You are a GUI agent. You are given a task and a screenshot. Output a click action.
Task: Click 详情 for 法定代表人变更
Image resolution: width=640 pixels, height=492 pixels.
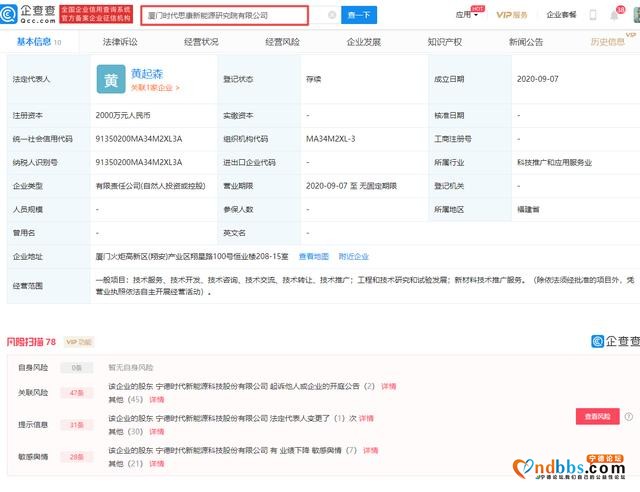pos(366,418)
